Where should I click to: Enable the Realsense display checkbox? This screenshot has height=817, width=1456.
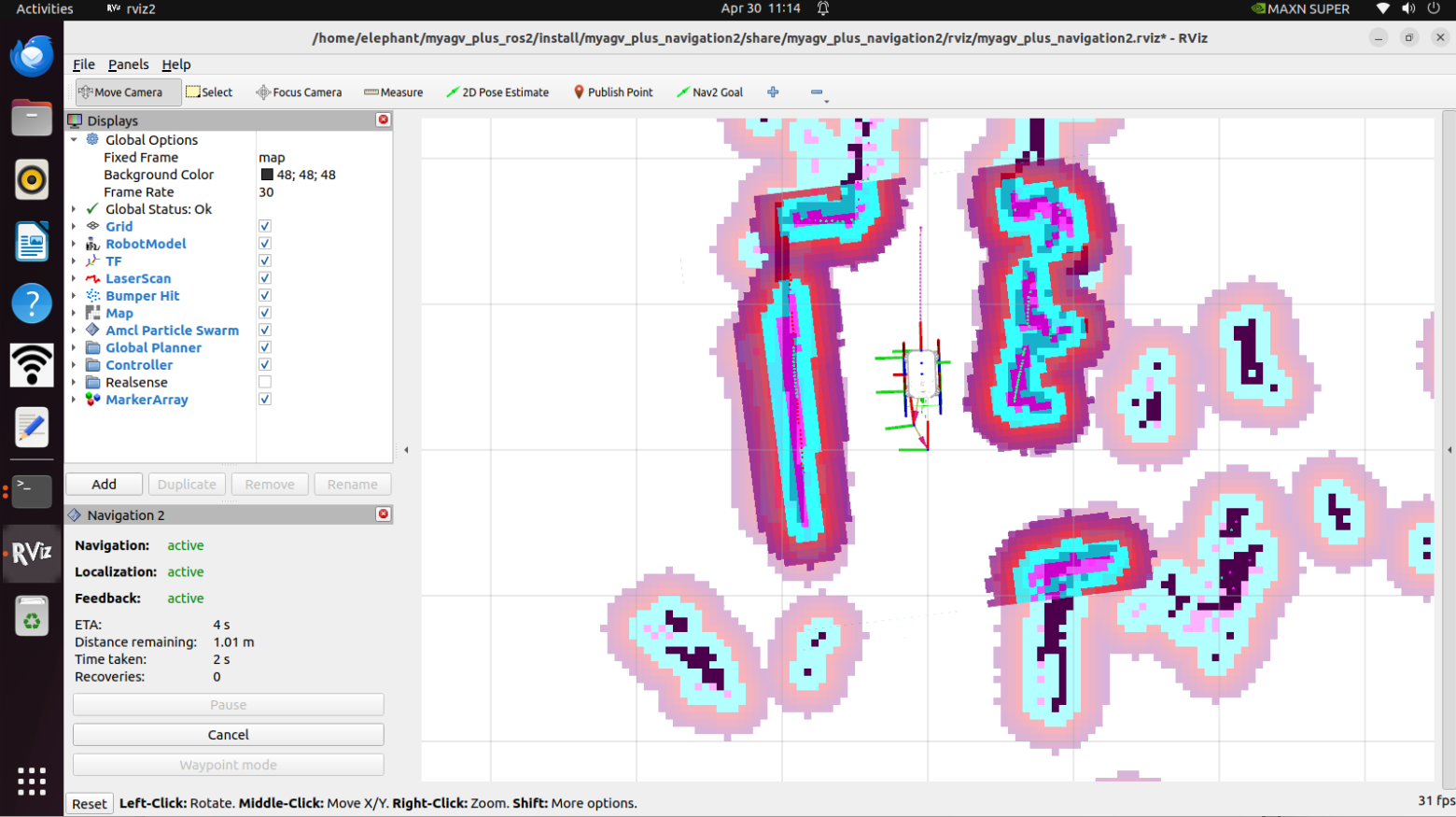tap(265, 382)
